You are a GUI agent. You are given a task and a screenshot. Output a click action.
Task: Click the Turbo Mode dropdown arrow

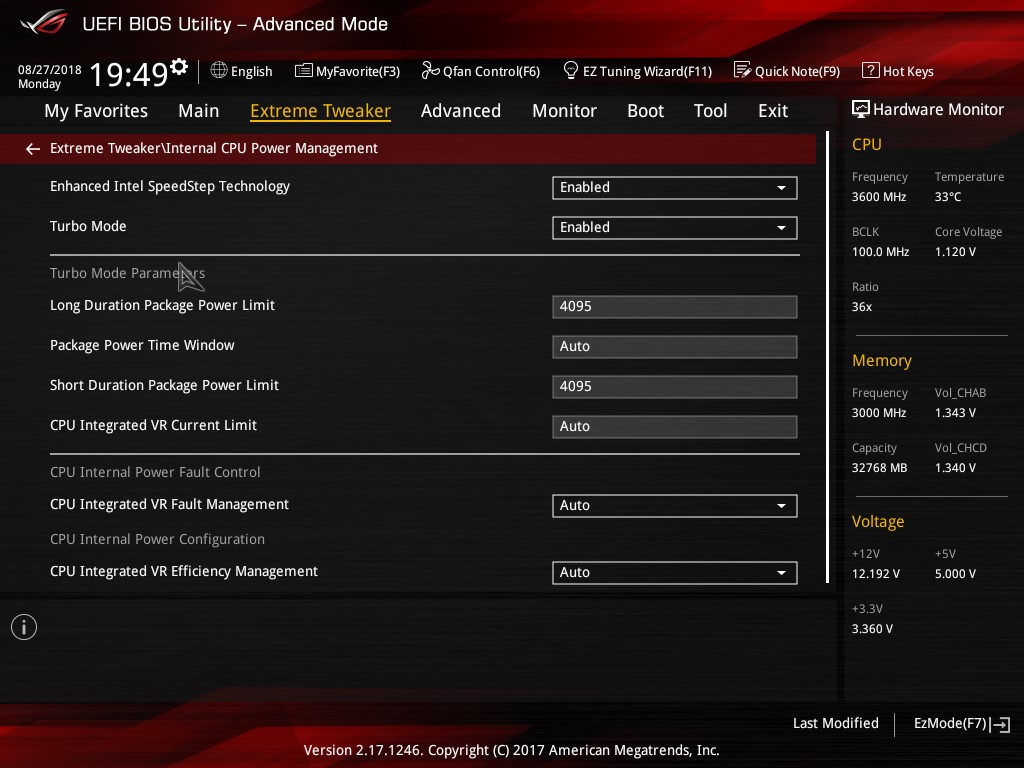point(781,228)
